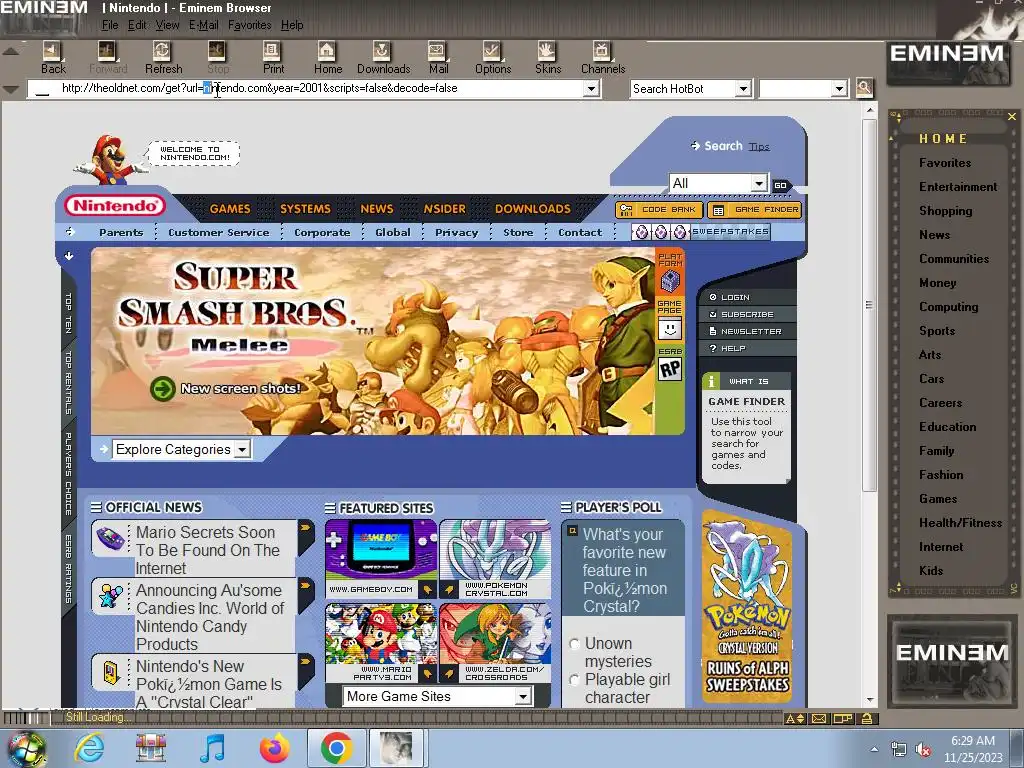Click the Nintendo logo
Screen dimensions: 1024x768
click(x=115, y=206)
